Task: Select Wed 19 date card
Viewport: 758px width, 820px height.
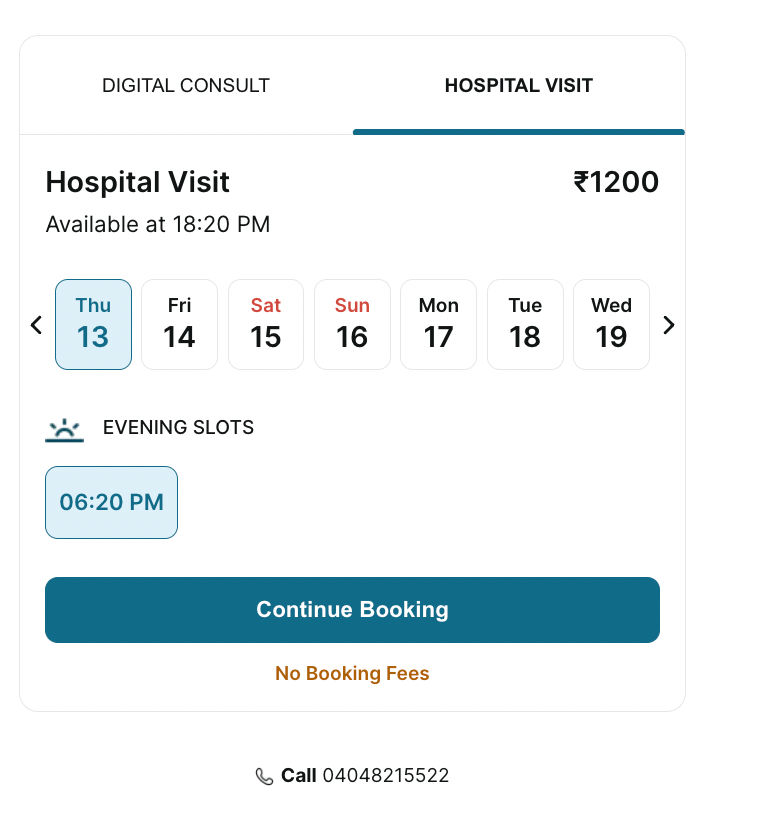Action: (611, 324)
